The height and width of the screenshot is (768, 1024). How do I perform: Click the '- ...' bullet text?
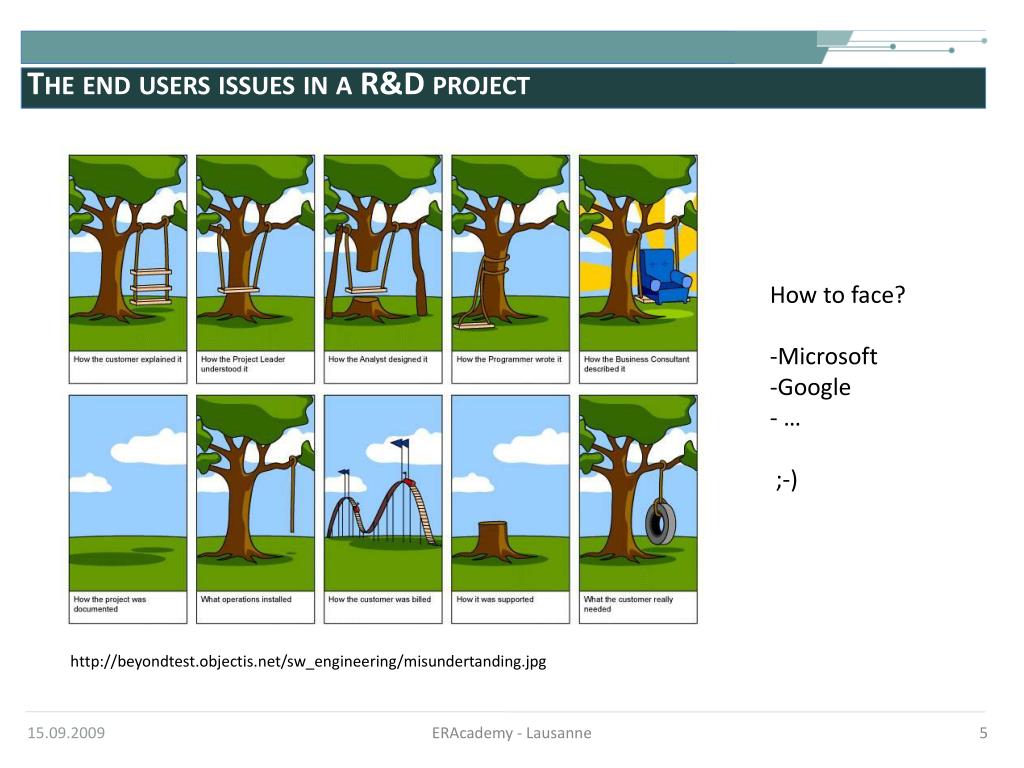coord(786,420)
